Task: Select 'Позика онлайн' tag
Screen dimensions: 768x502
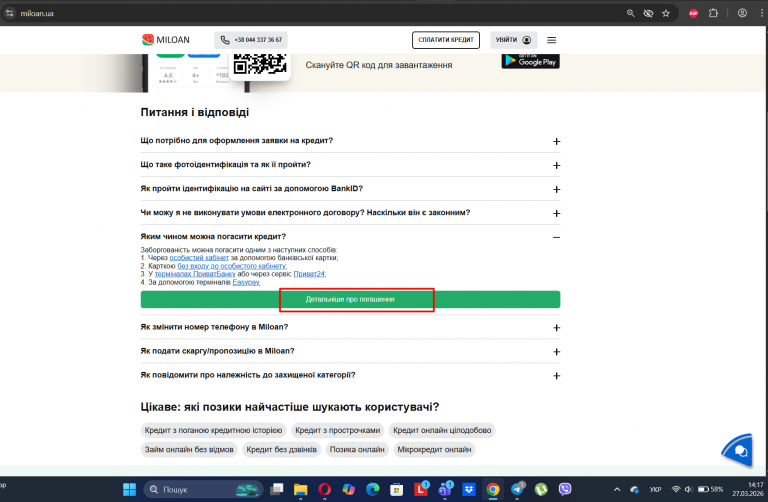Action: pyautogui.click(x=357, y=449)
